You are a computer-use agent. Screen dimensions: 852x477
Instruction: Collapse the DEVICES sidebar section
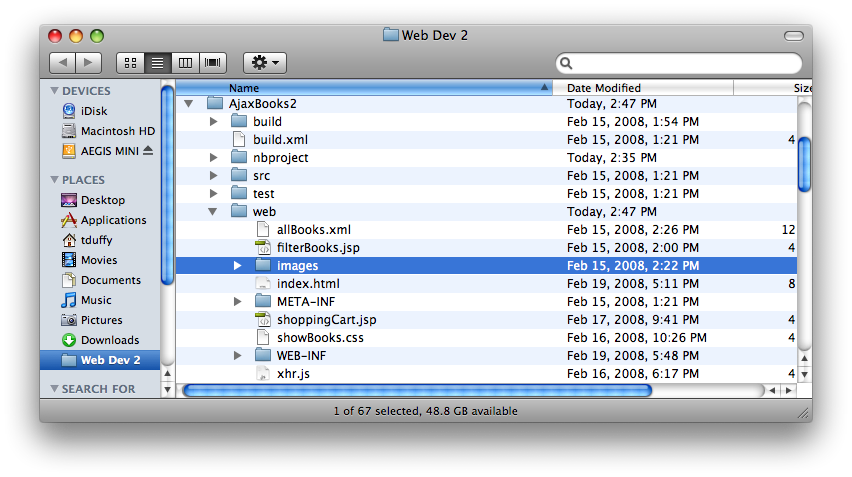54,91
